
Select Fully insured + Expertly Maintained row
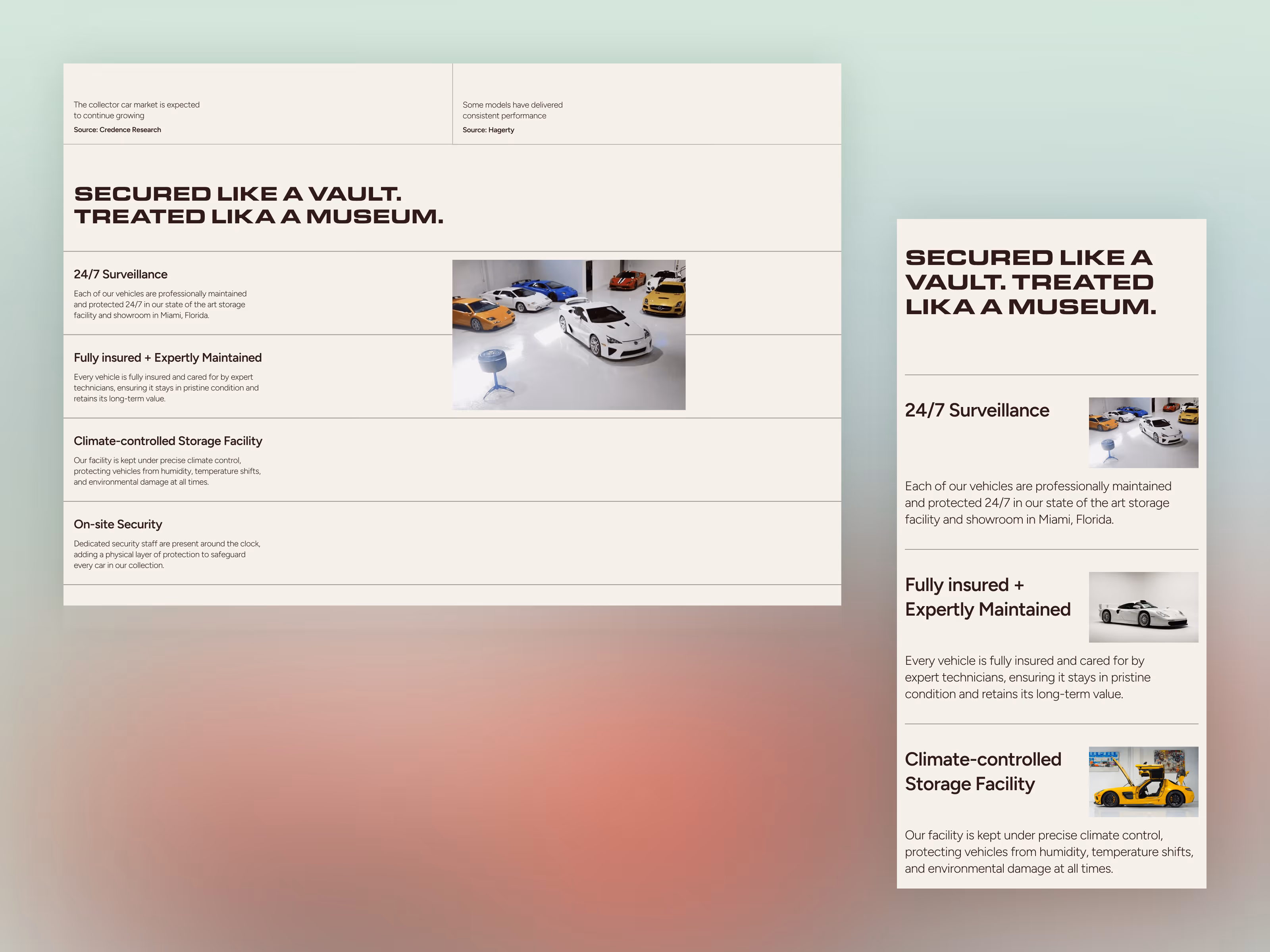[x=167, y=357]
